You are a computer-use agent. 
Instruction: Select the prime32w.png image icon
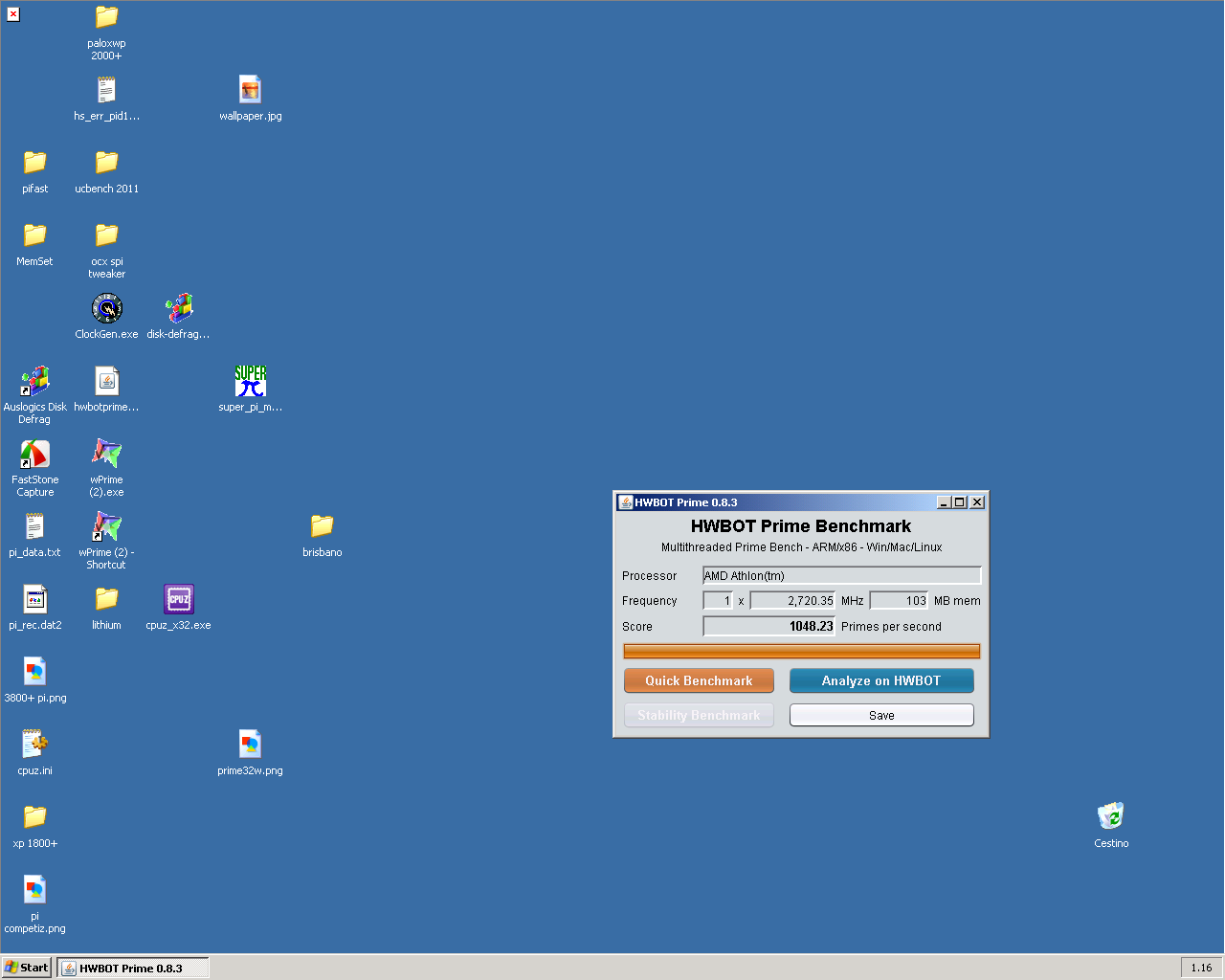click(250, 745)
